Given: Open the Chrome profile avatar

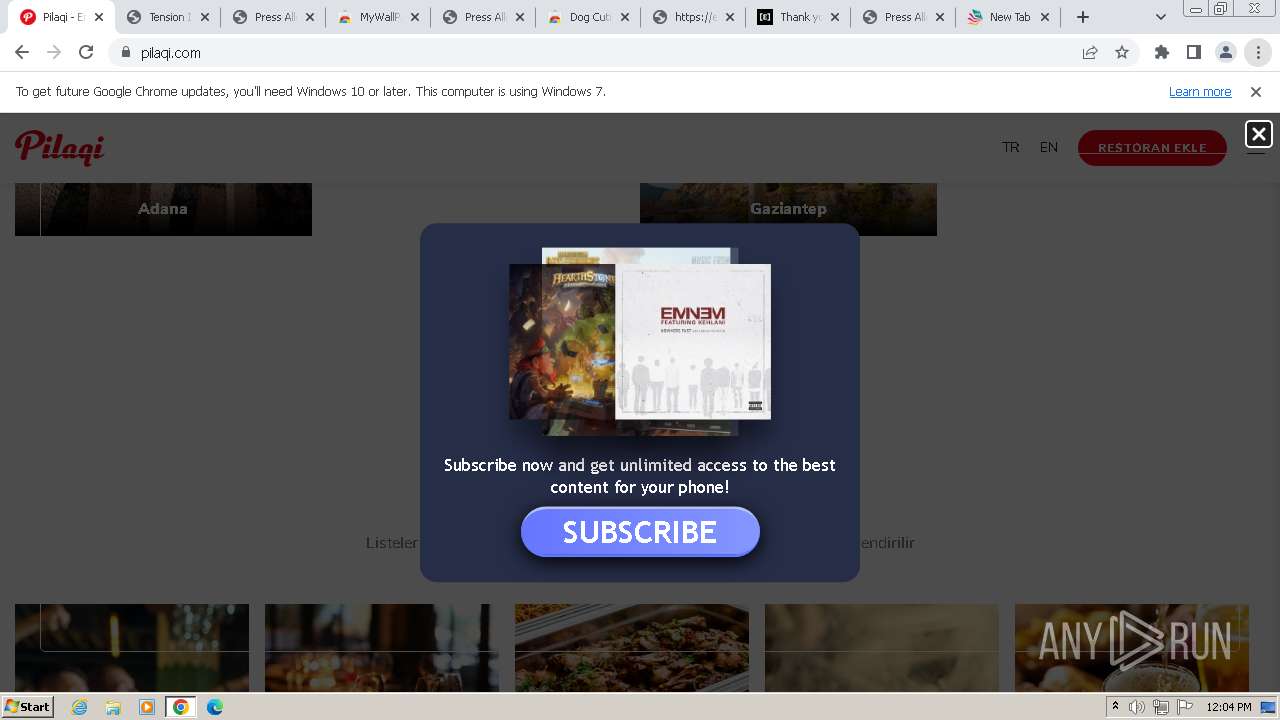Looking at the screenshot, I should click(x=1226, y=53).
